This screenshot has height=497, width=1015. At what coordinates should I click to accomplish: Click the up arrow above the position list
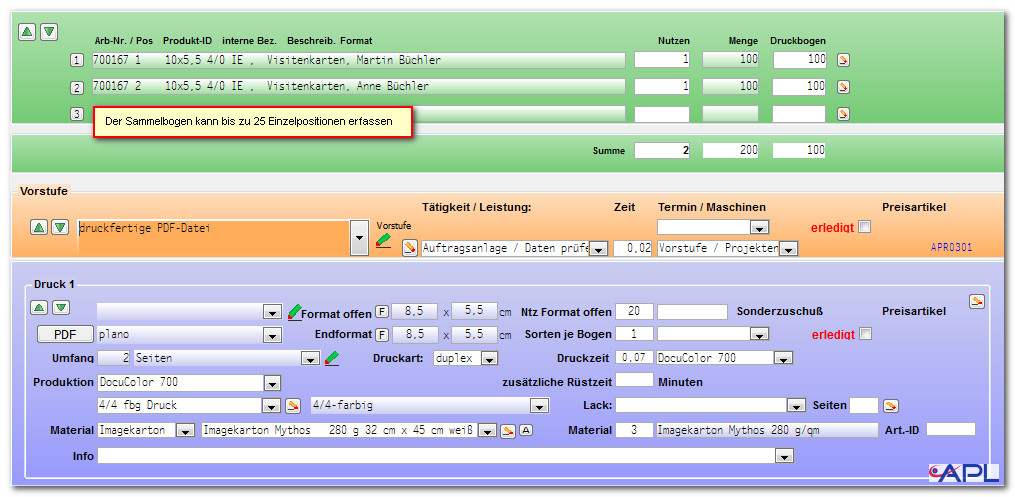[27, 31]
